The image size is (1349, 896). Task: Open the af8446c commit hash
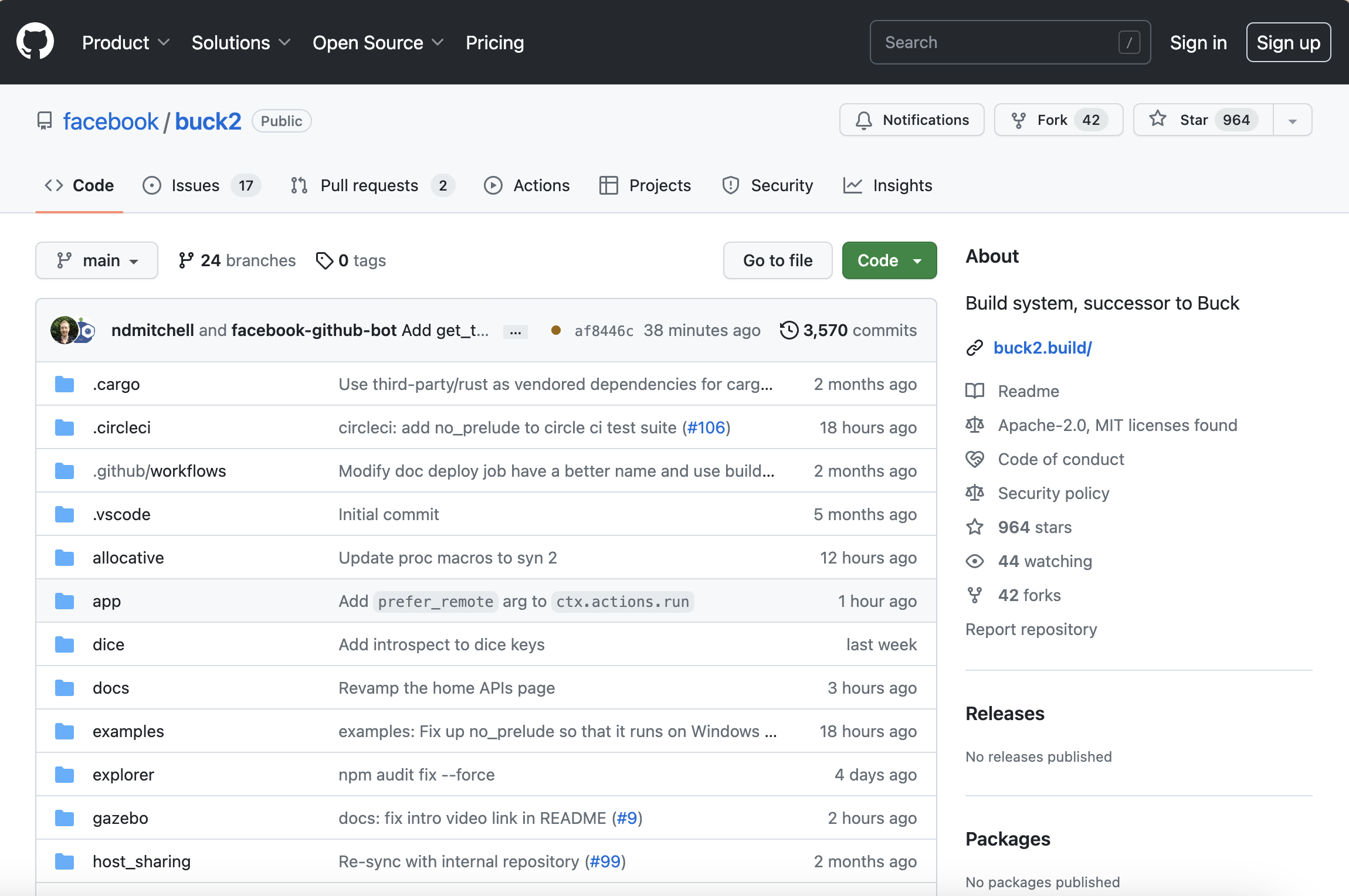[x=604, y=331]
